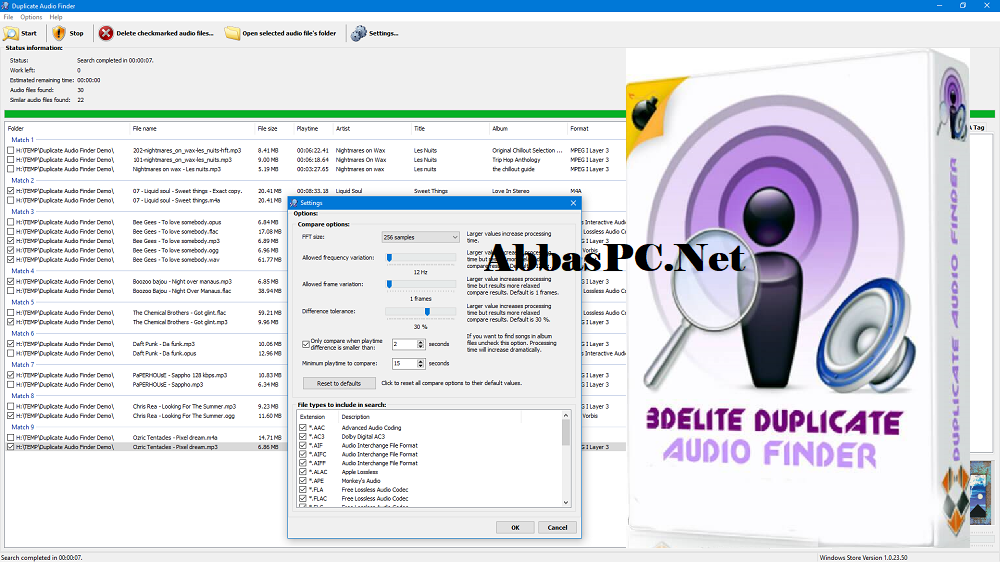Confirm settings with the OK button
This screenshot has width=1000, height=562.
515,528
